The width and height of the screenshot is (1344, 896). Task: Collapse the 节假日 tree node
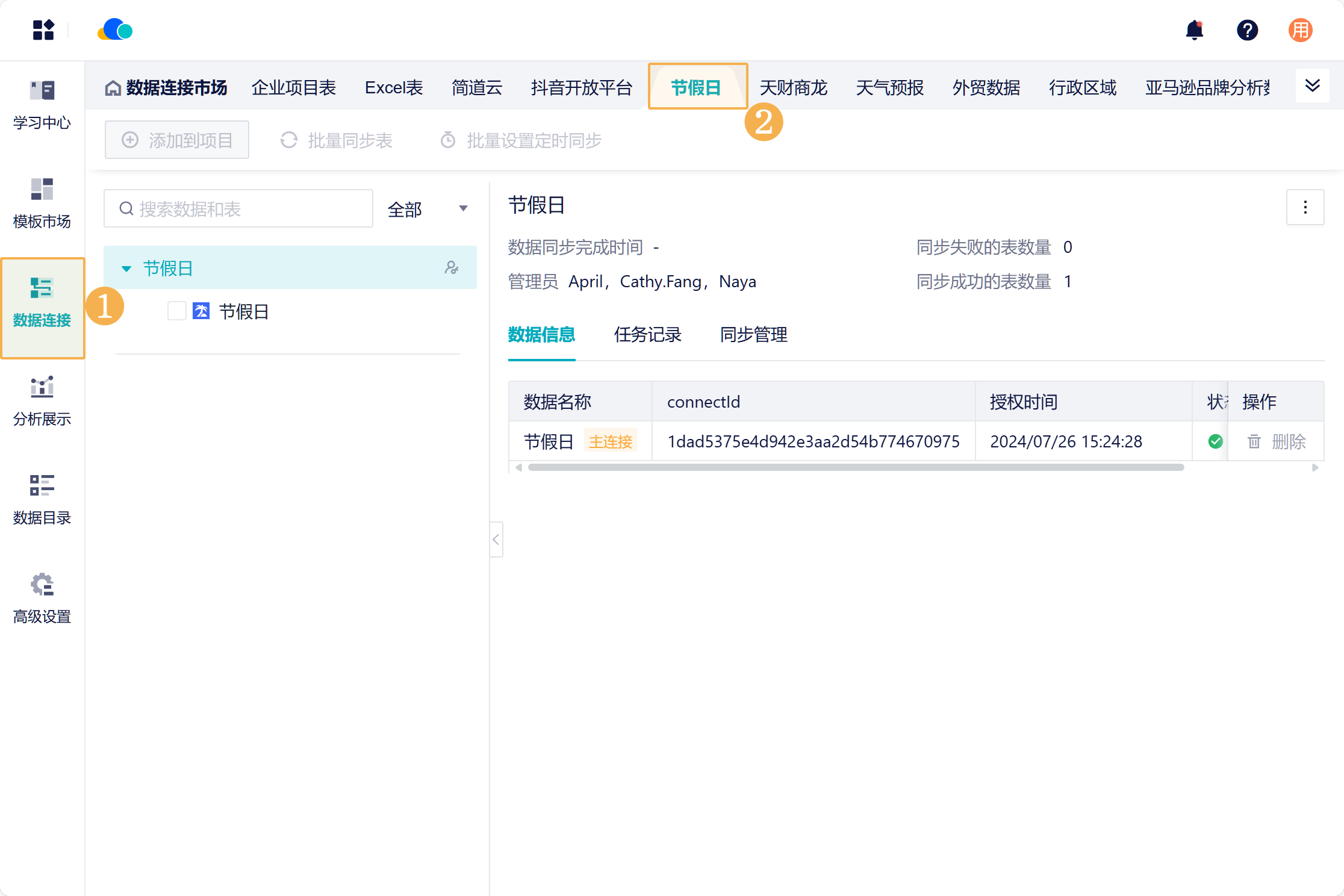pyautogui.click(x=126, y=269)
